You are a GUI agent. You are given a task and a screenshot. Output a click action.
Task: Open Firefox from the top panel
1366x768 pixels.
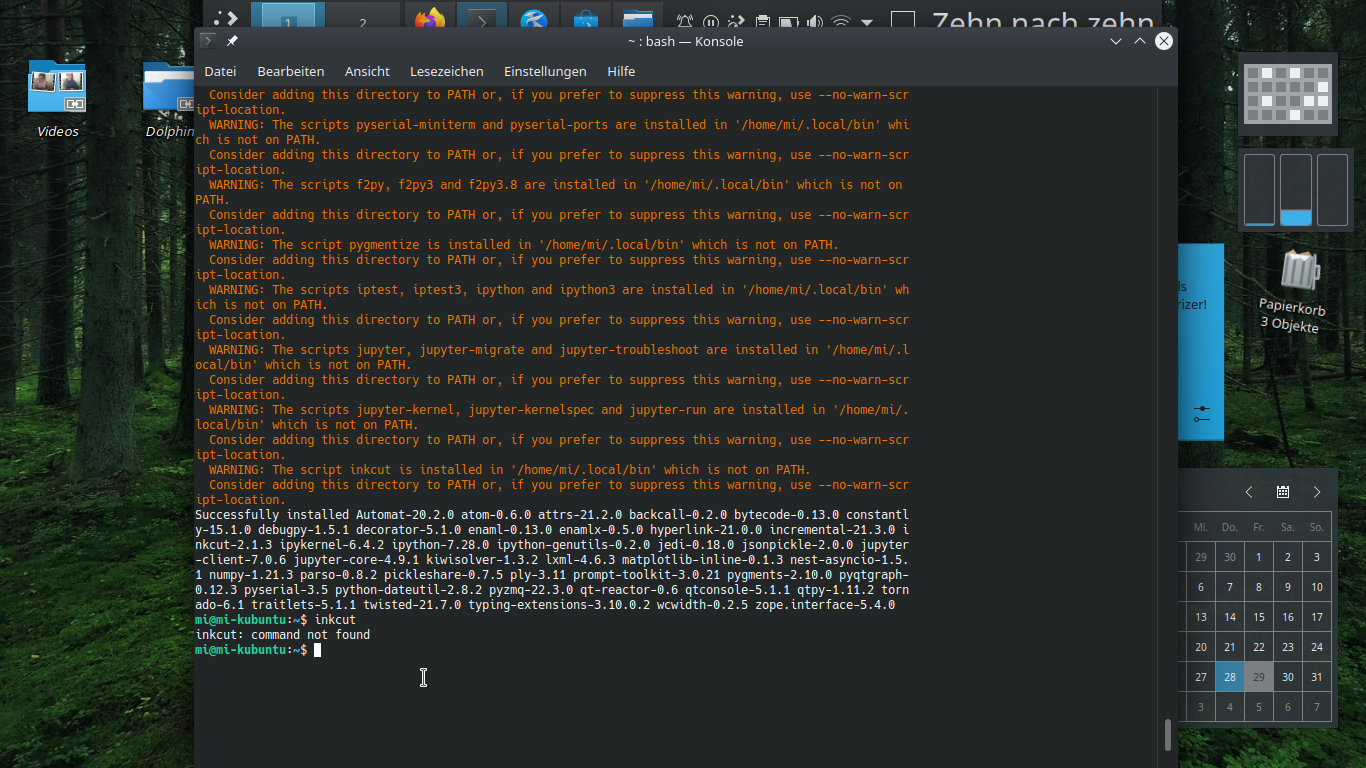point(430,19)
